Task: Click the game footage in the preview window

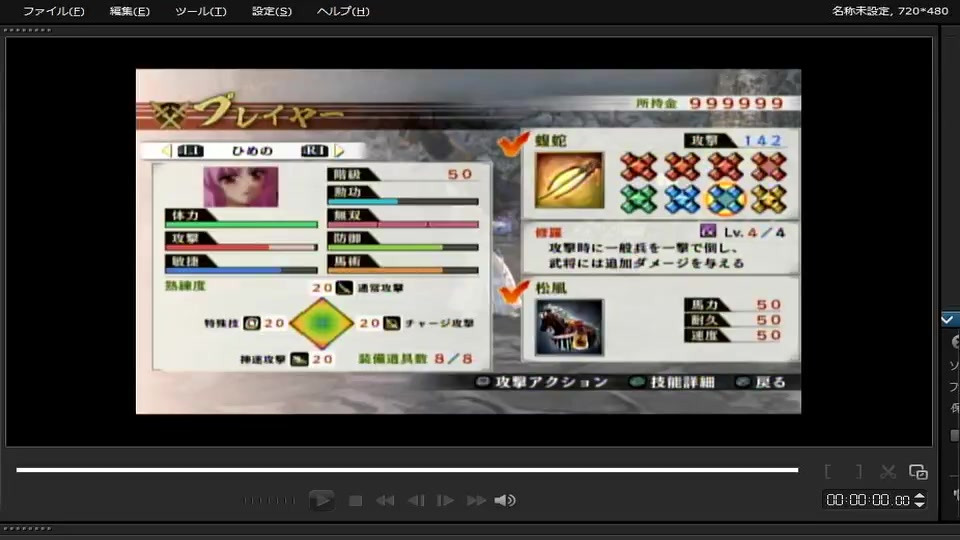Action: point(468,241)
